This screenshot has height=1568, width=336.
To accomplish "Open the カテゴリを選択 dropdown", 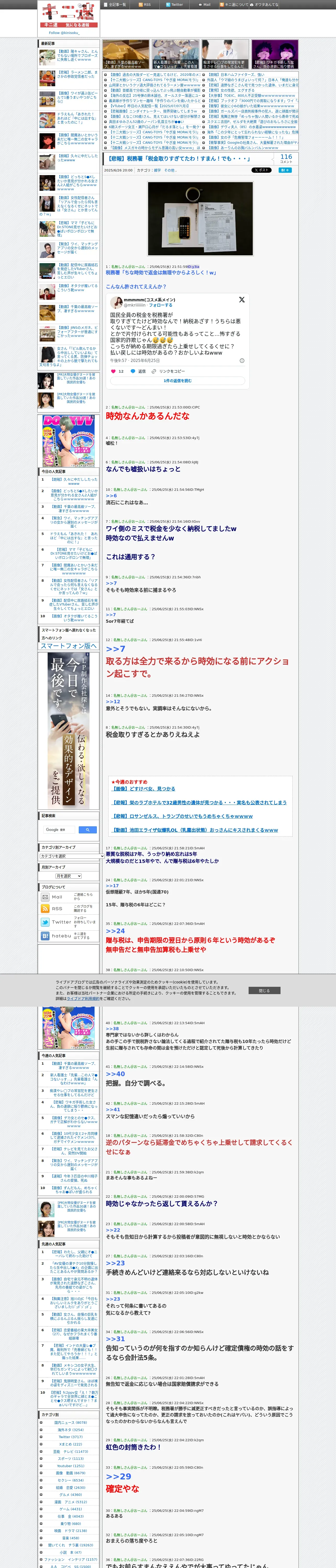I will [x=72, y=856].
